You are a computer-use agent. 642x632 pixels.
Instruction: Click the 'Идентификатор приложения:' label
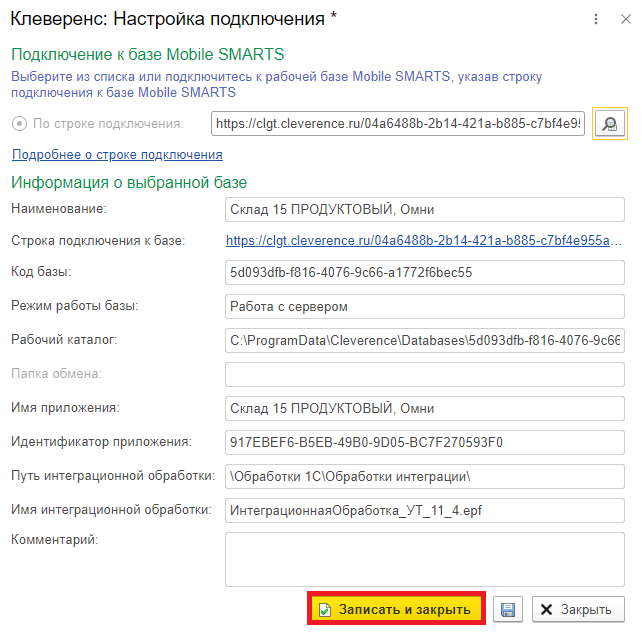click(x=101, y=442)
